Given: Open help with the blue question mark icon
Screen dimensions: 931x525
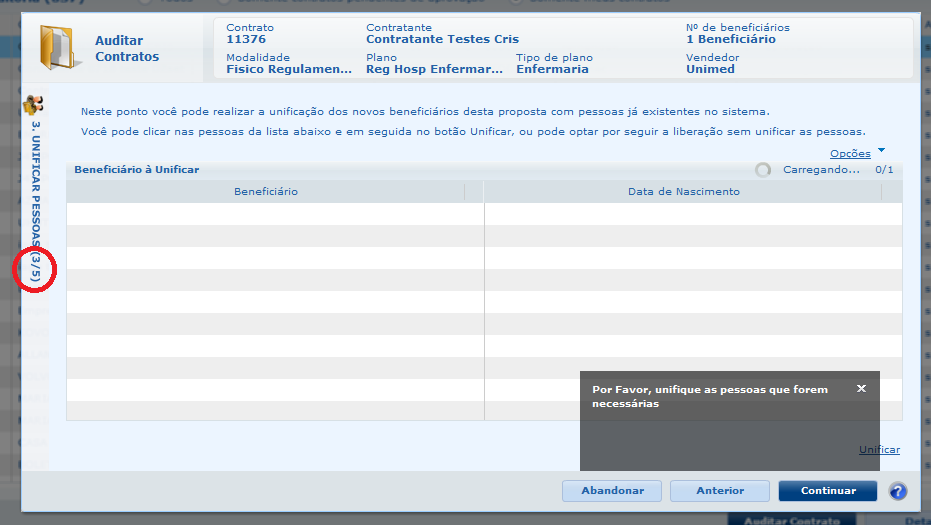Looking at the screenshot, I should pos(898,491).
